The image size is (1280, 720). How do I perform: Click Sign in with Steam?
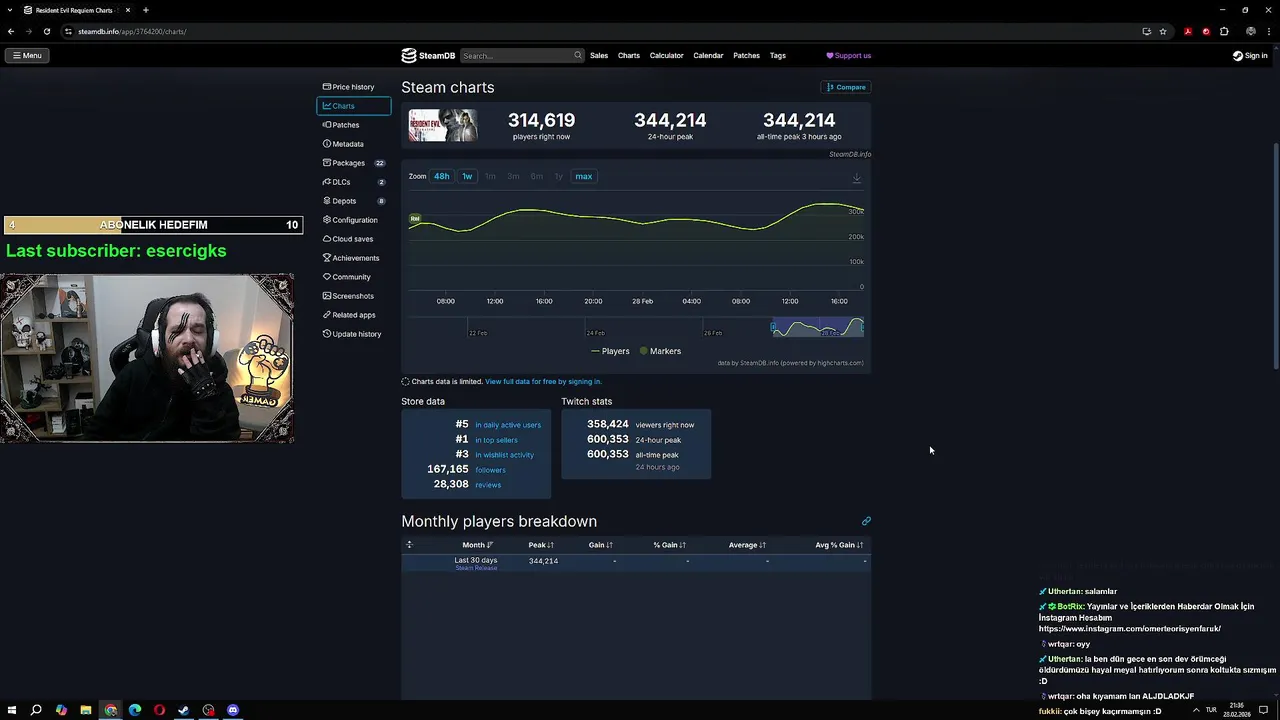[1250, 56]
